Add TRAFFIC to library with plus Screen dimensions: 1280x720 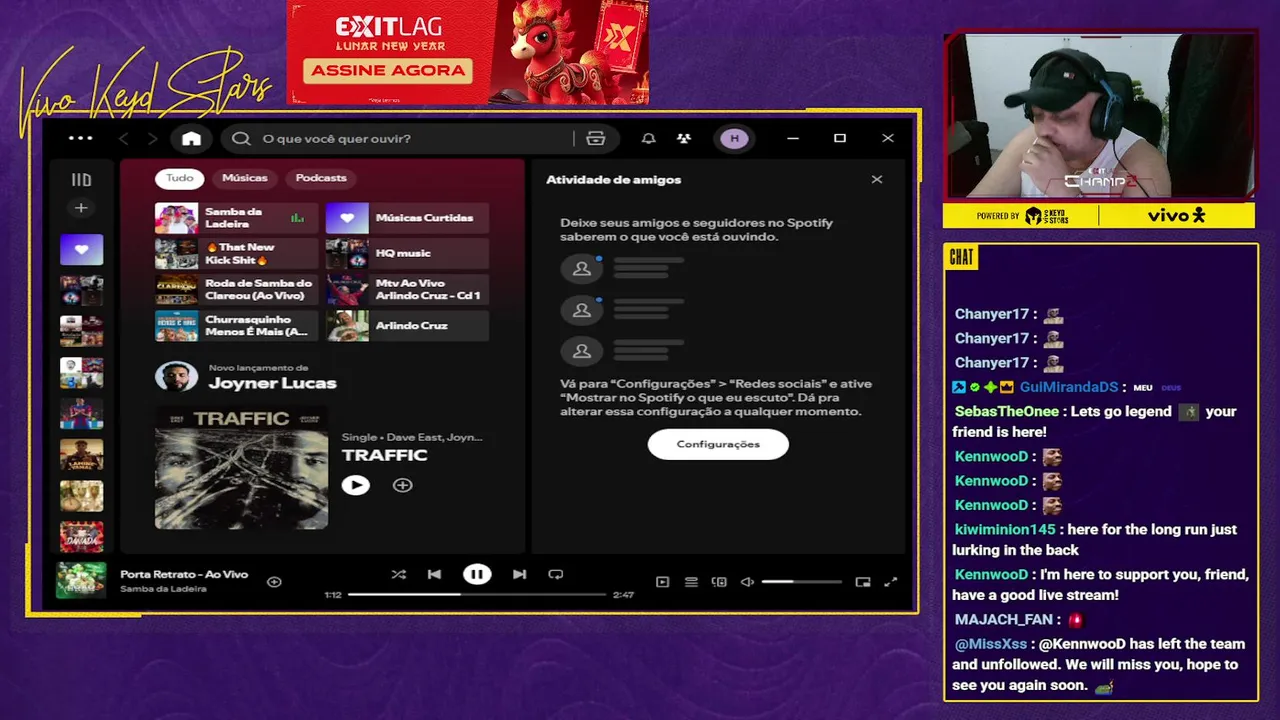[402, 485]
